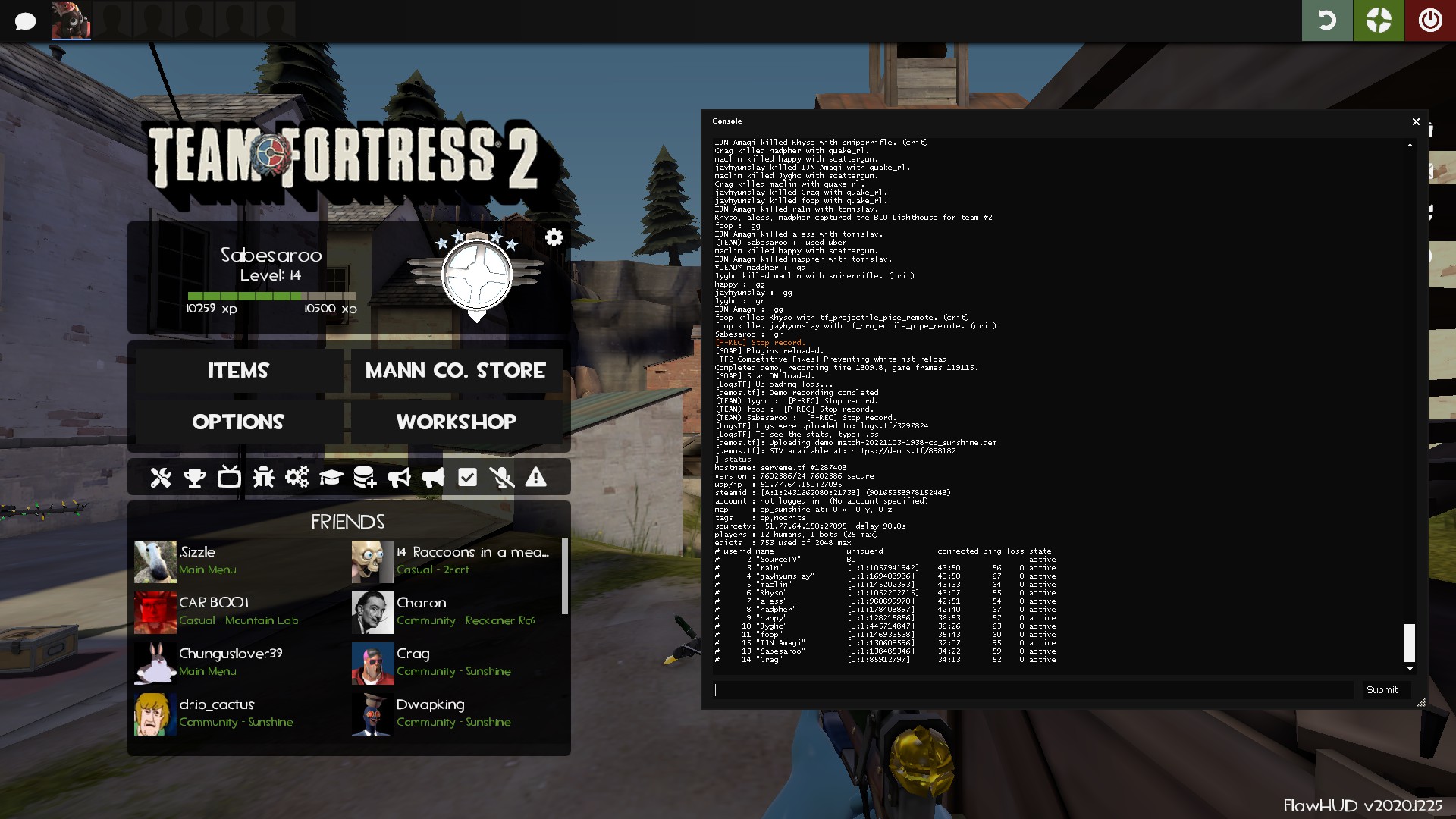
Task: Open the TV replay icon
Action: tap(229, 477)
